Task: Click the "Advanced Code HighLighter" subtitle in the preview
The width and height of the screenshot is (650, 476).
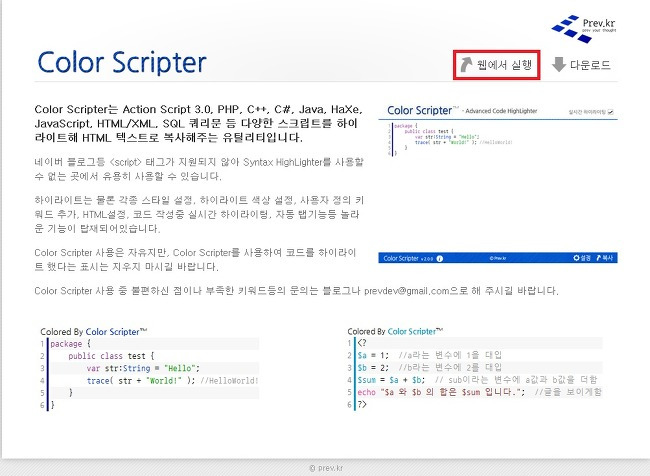Action: [x=501, y=111]
